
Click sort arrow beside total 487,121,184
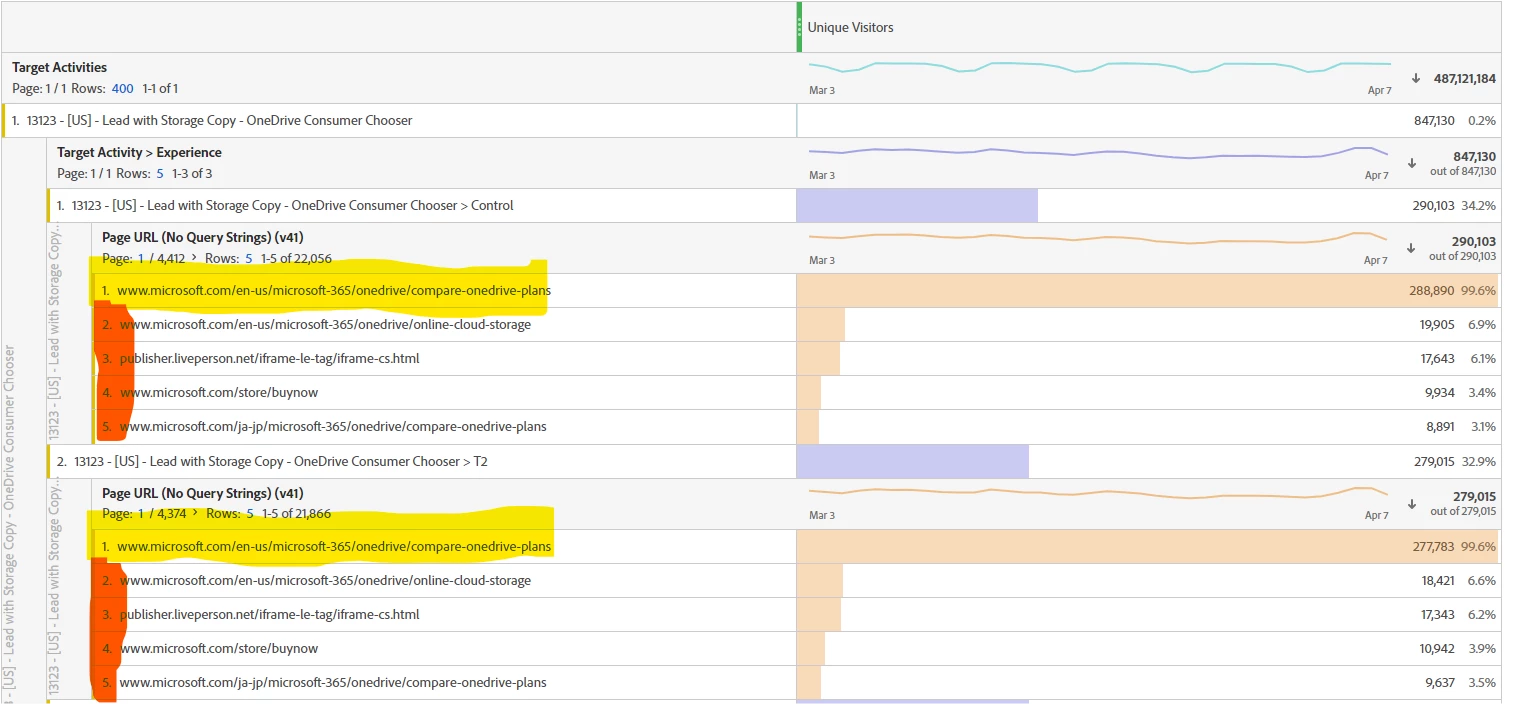pos(1416,78)
